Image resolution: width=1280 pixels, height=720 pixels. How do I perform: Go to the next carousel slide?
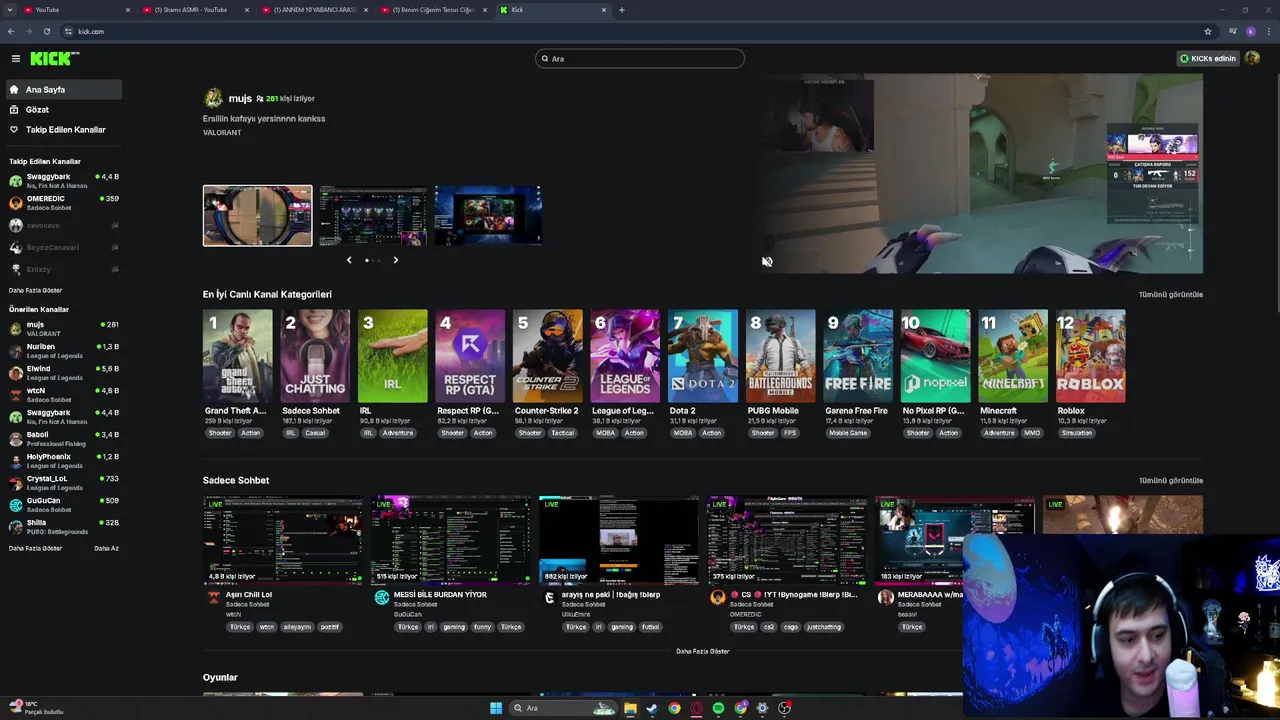tap(395, 260)
